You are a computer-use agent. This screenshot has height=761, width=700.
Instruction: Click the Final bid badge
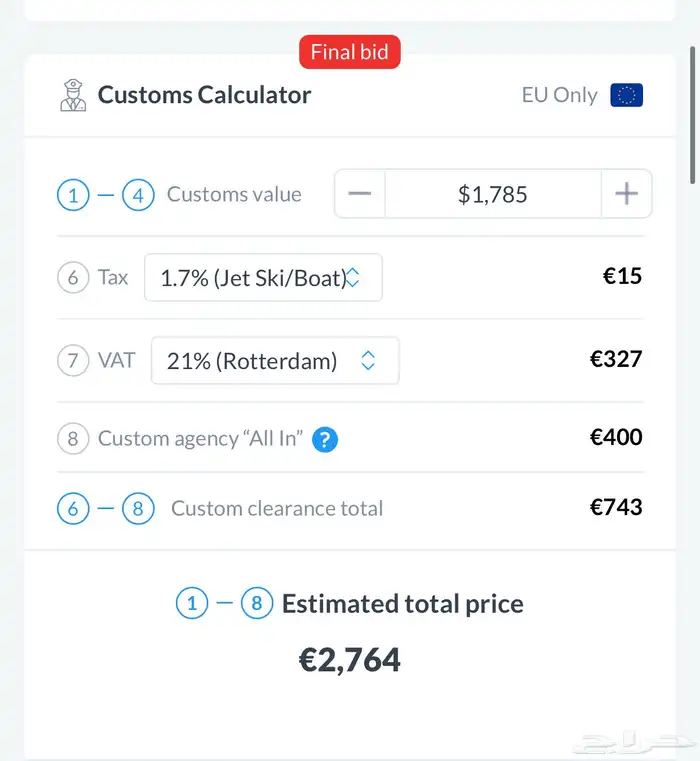click(x=349, y=53)
